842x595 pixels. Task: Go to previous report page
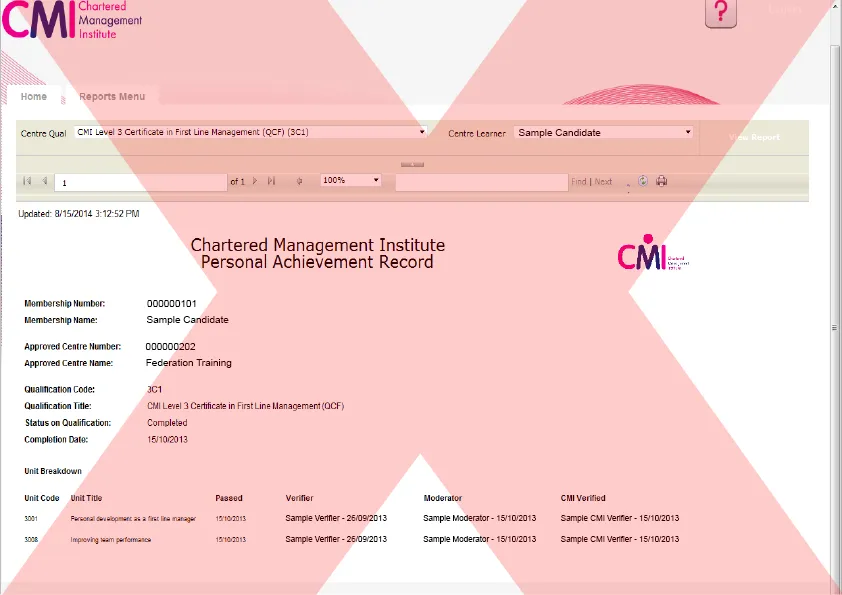[45, 181]
